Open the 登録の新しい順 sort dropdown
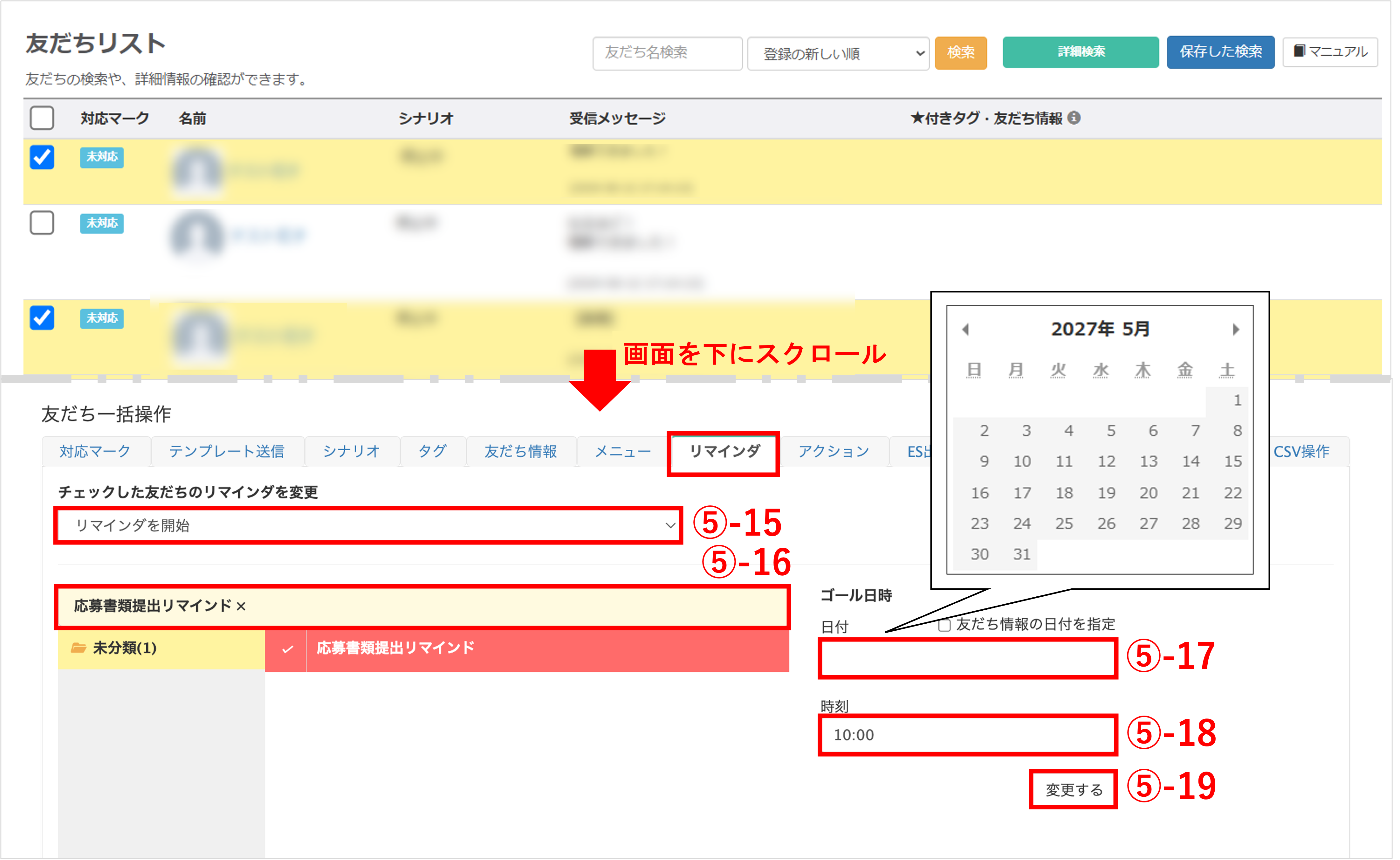The height and width of the screenshot is (860, 1400). [838, 53]
